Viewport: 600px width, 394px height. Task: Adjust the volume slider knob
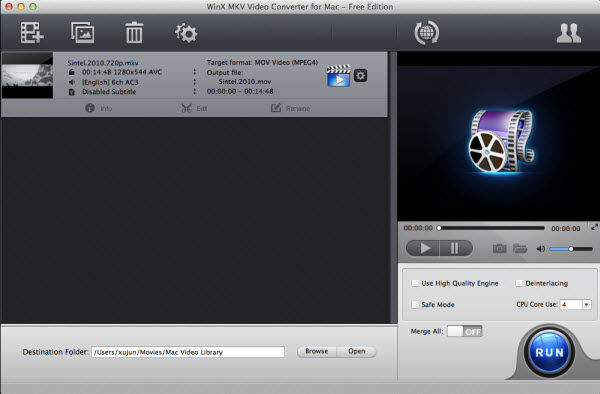pos(571,249)
